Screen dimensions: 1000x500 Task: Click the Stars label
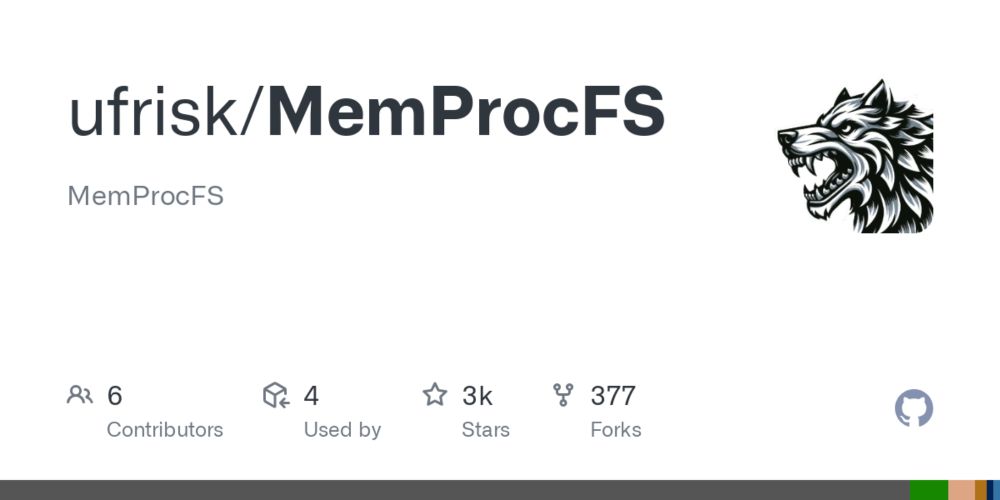[x=485, y=430]
